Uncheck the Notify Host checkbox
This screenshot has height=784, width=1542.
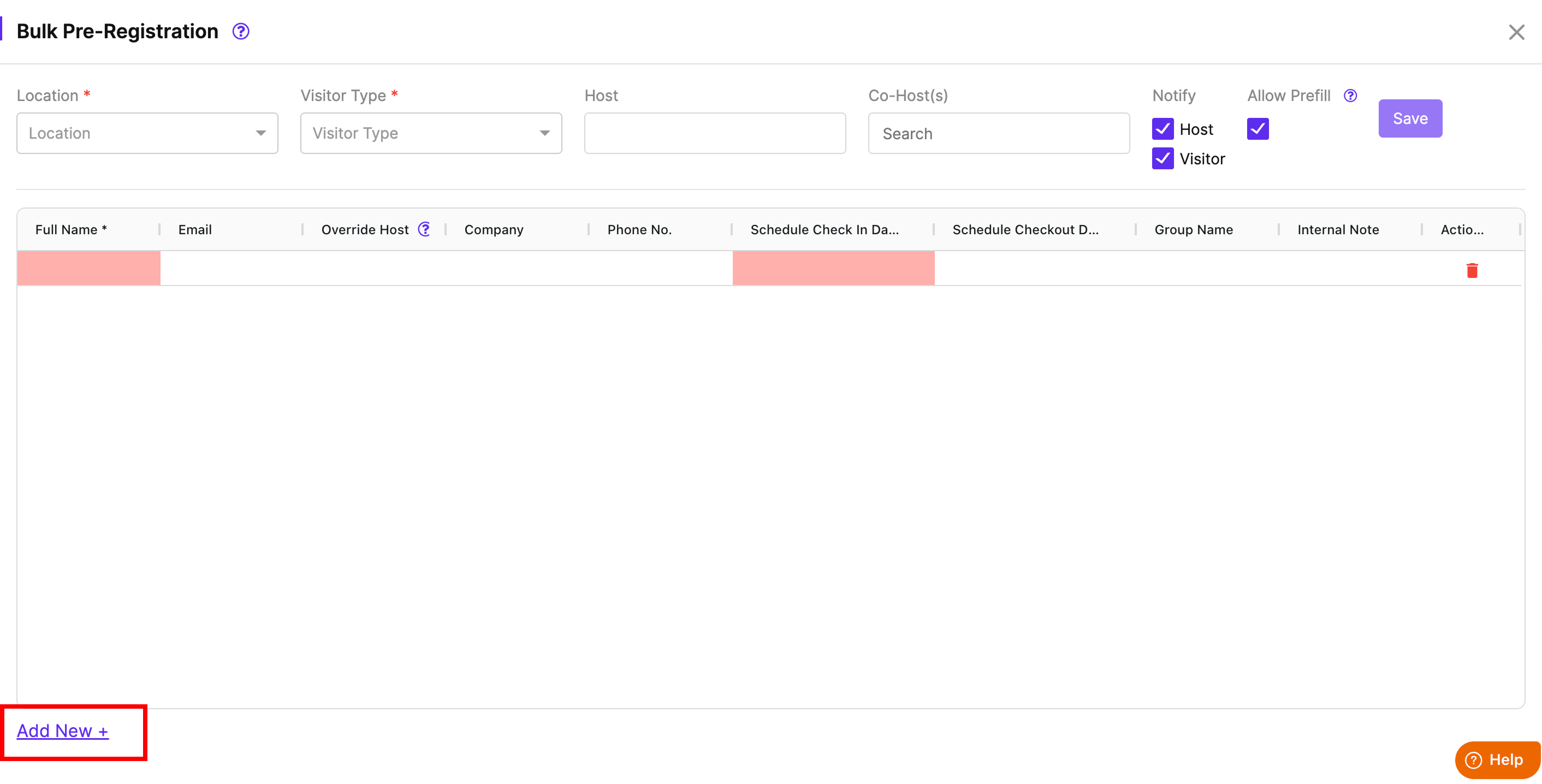pos(1163,129)
